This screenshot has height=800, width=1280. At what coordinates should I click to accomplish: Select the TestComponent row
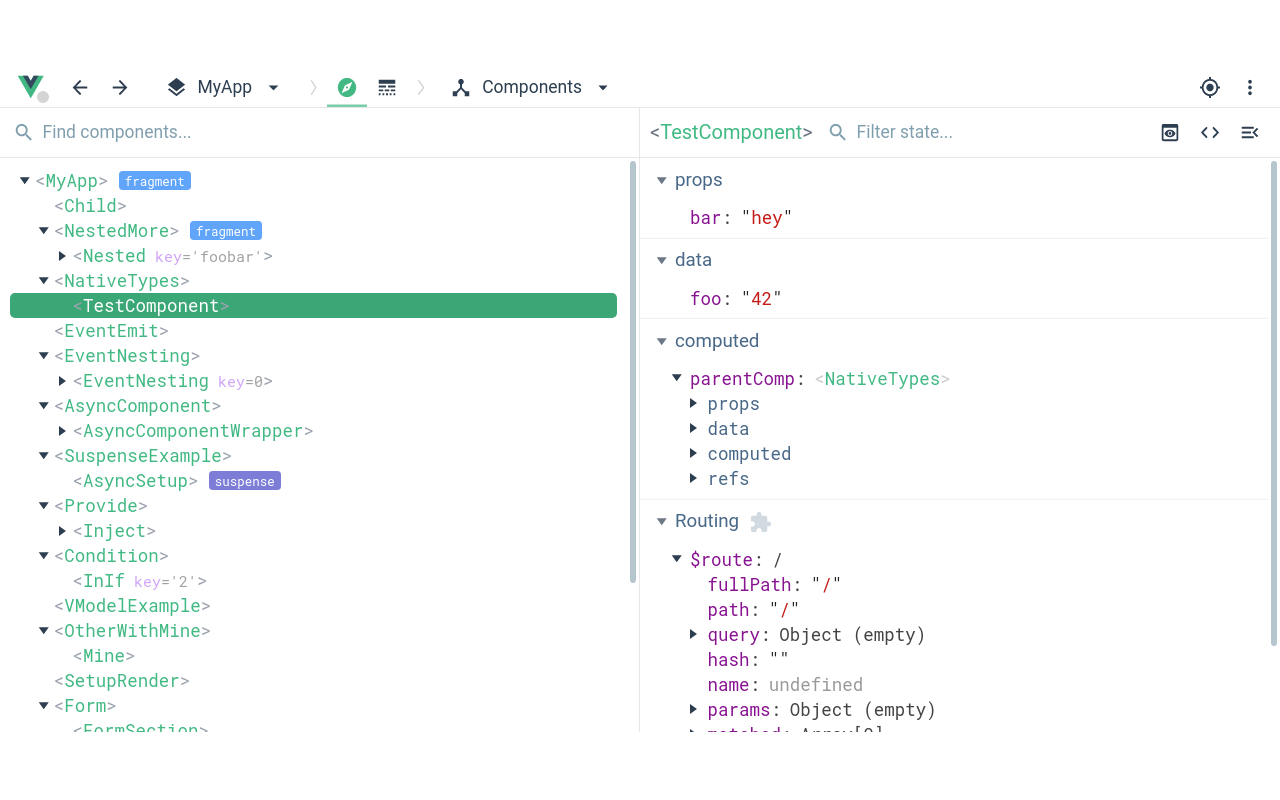[x=313, y=306]
